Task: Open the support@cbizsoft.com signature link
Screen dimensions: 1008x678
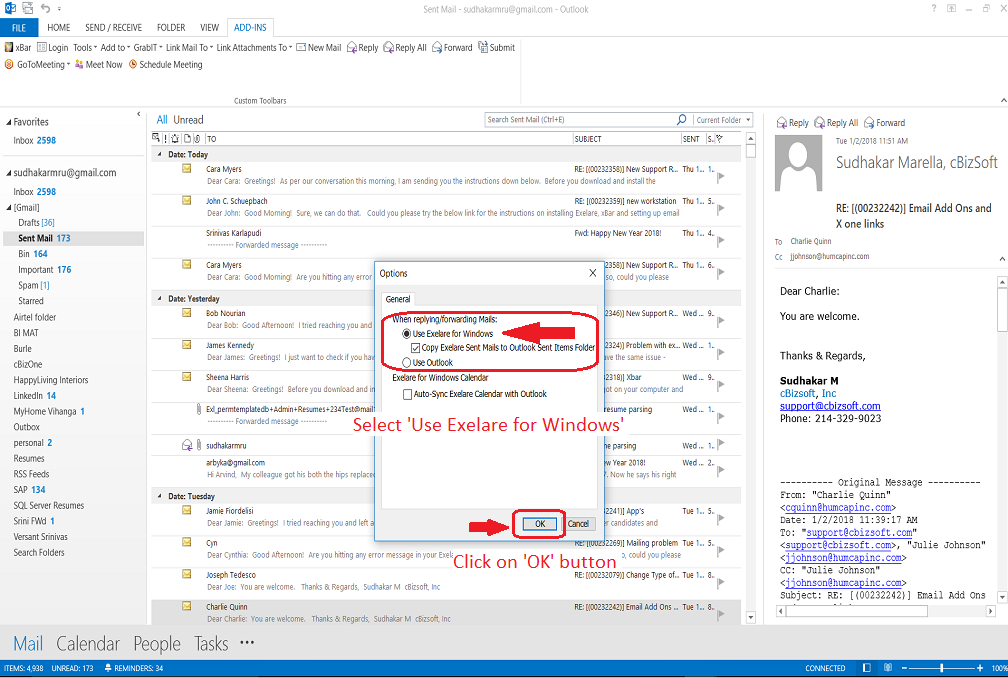Action: (x=830, y=406)
